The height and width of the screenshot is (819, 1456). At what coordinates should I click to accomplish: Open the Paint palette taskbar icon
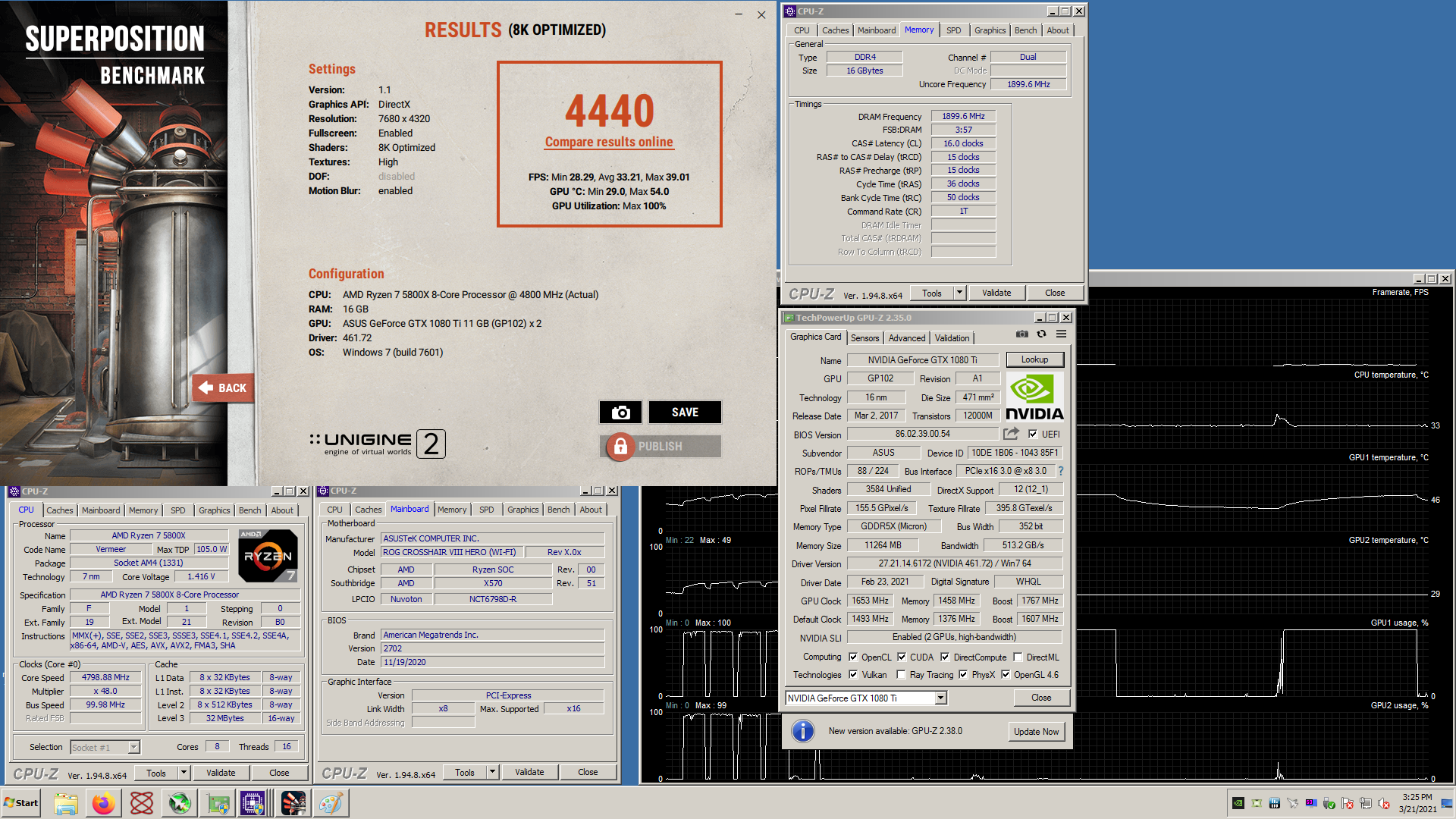331,803
